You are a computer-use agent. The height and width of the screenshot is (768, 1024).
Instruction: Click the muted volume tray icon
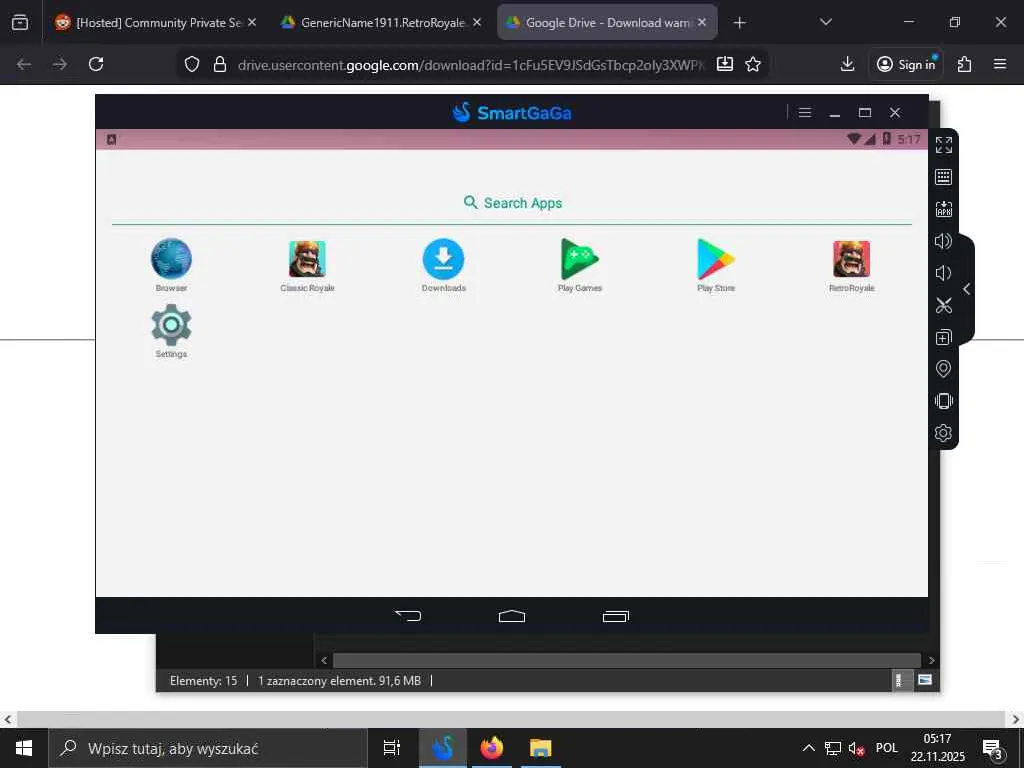pos(856,748)
